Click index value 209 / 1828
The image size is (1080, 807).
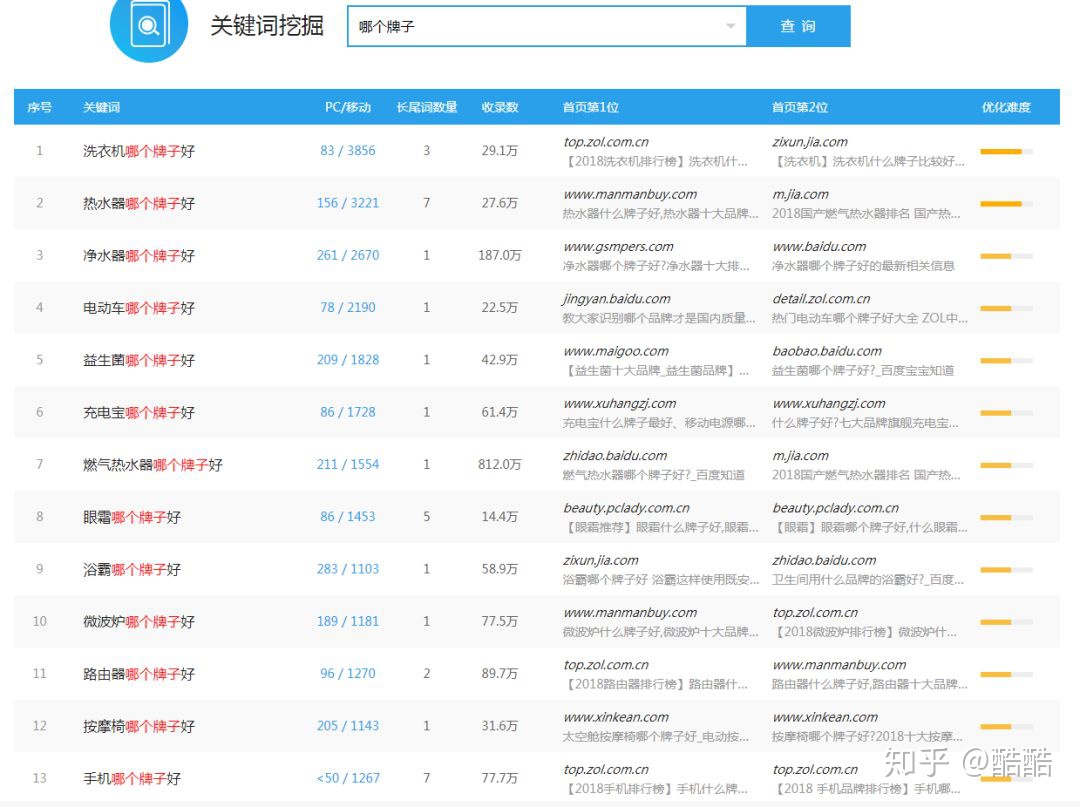coord(348,360)
